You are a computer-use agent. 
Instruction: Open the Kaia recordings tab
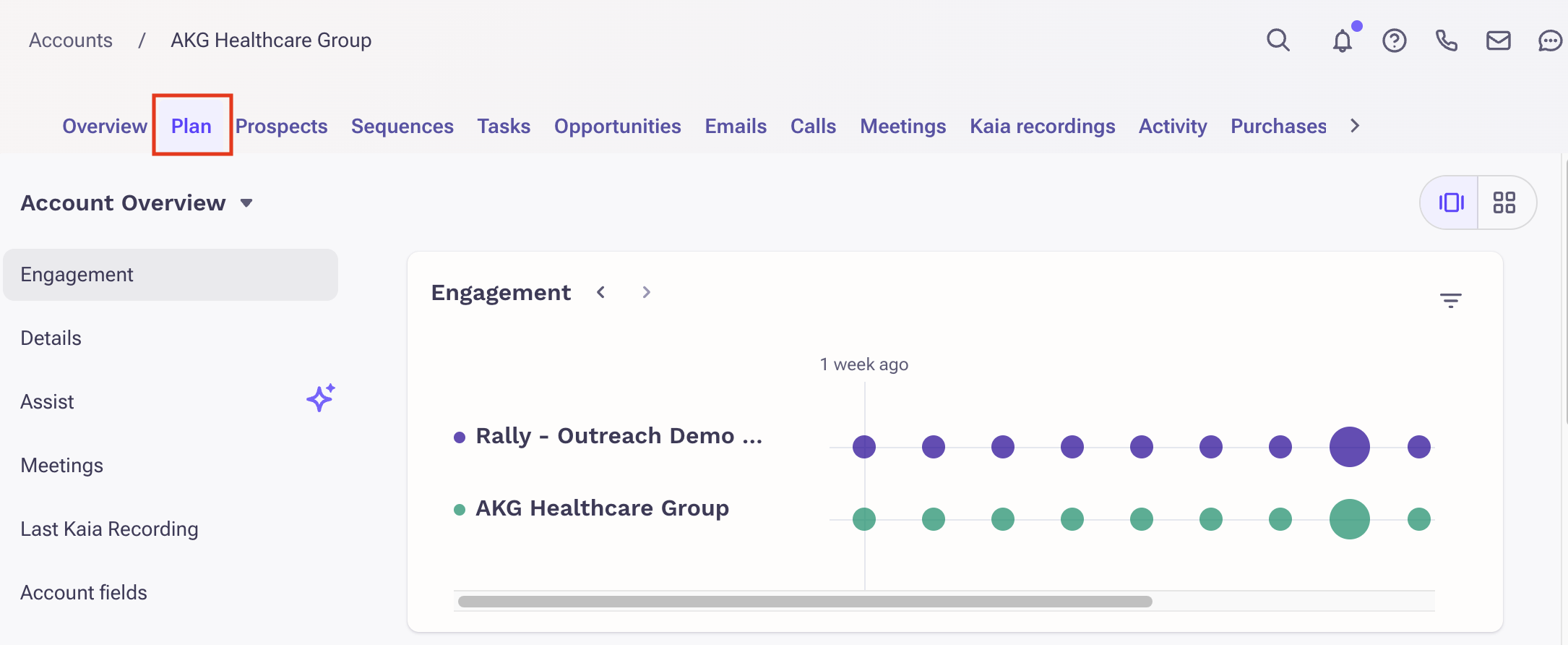coord(1043,126)
